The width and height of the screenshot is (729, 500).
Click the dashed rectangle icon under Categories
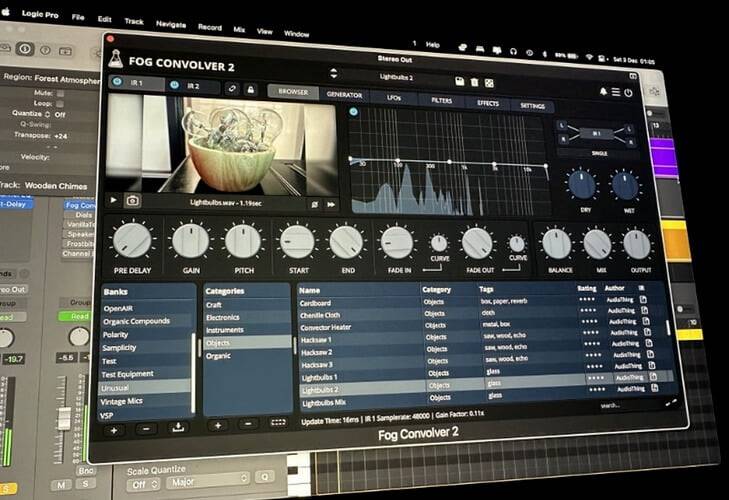(278, 422)
